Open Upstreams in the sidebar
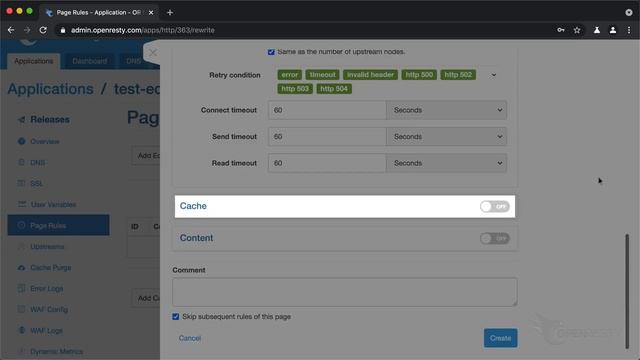Image resolution: width=640 pixels, height=360 pixels. pyautogui.click(x=47, y=247)
